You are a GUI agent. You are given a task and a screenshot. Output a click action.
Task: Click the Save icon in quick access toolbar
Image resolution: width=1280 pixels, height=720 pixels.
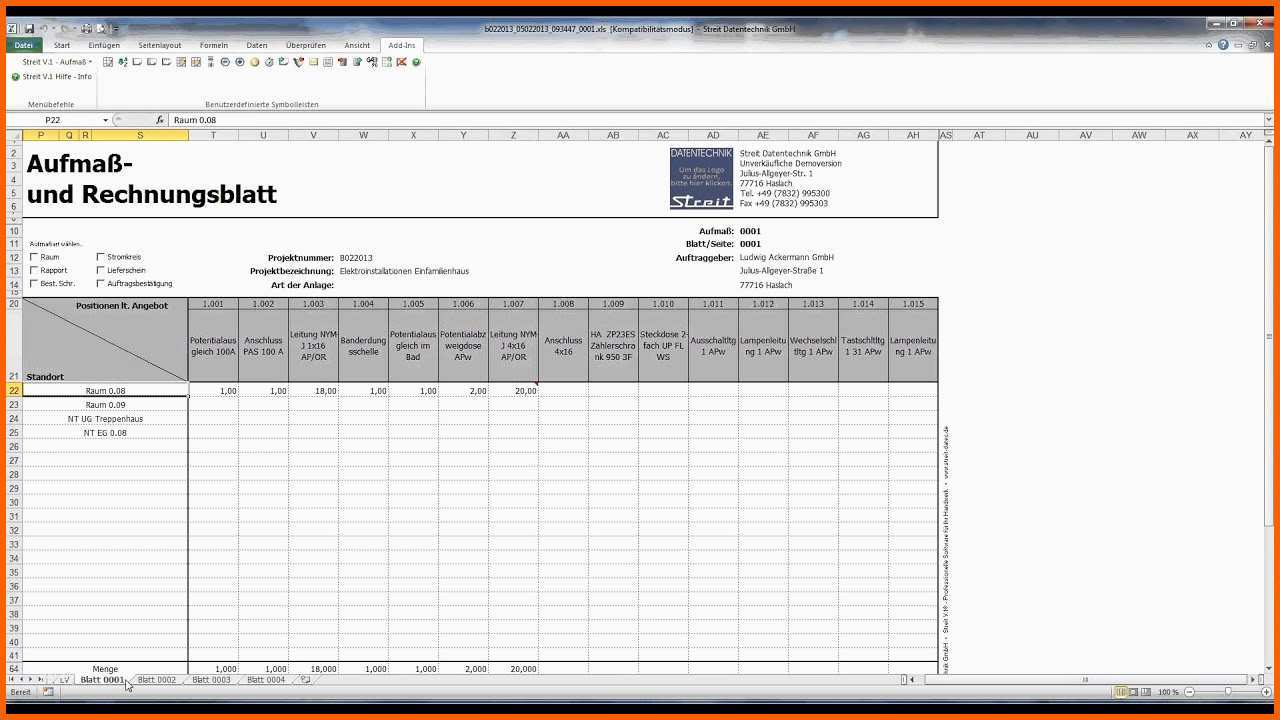tap(29, 29)
